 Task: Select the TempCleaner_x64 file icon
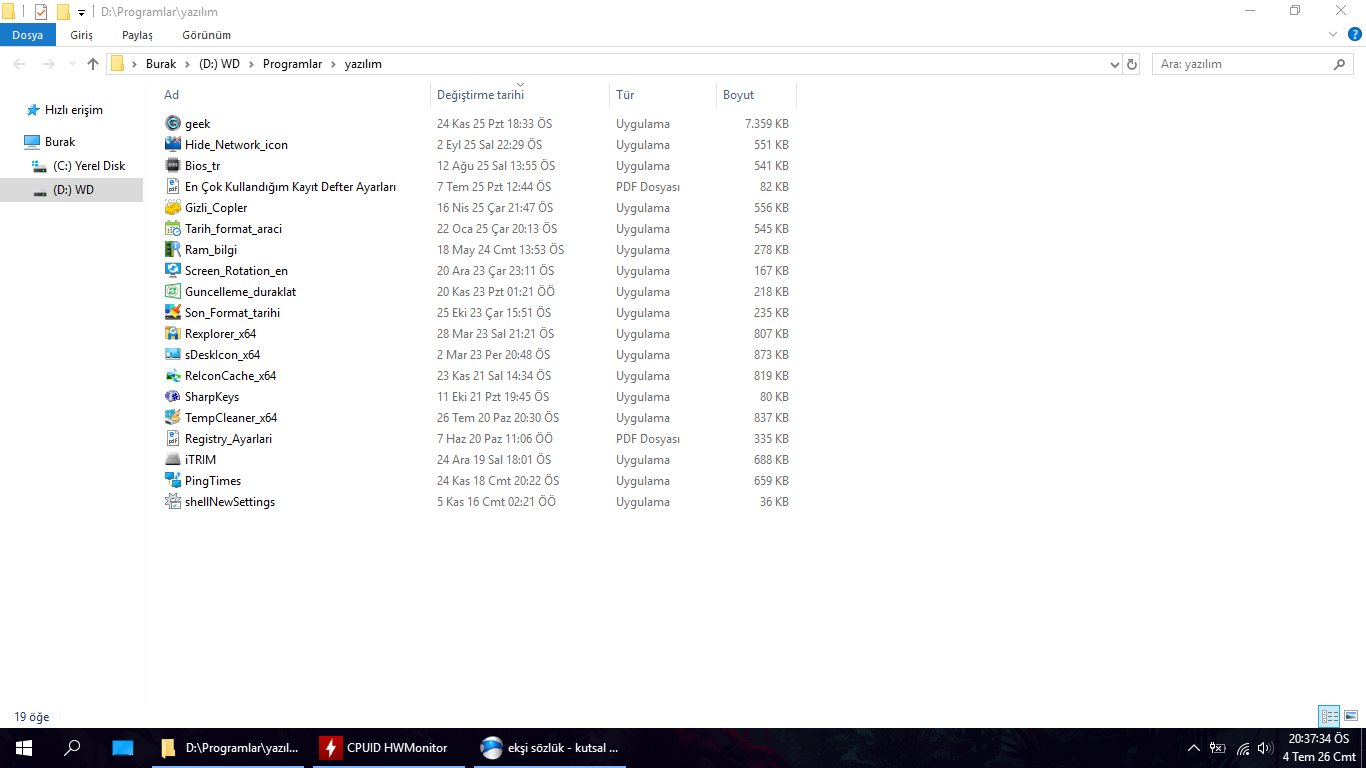click(173, 418)
